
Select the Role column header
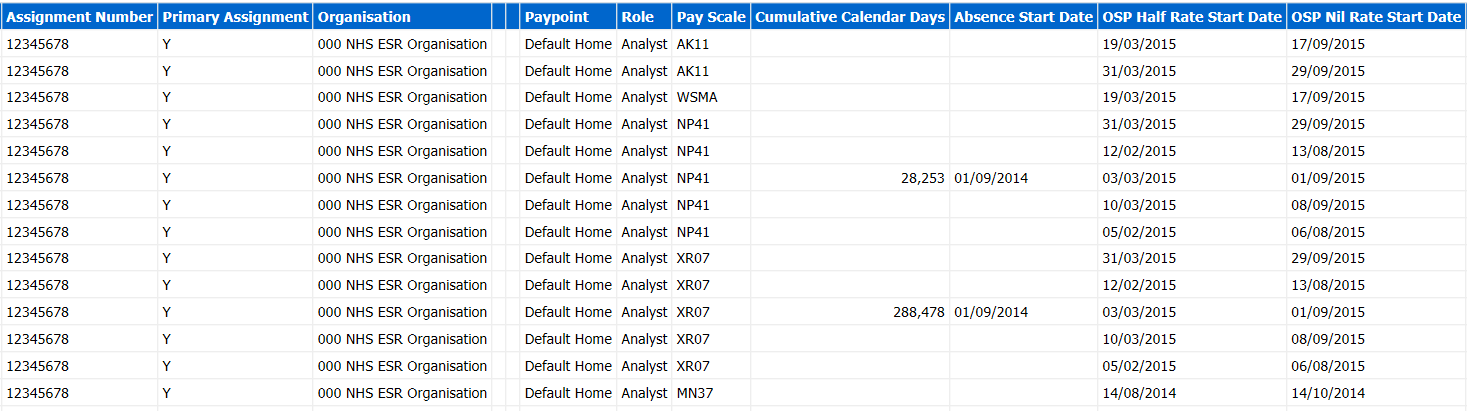pyautogui.click(x=637, y=17)
